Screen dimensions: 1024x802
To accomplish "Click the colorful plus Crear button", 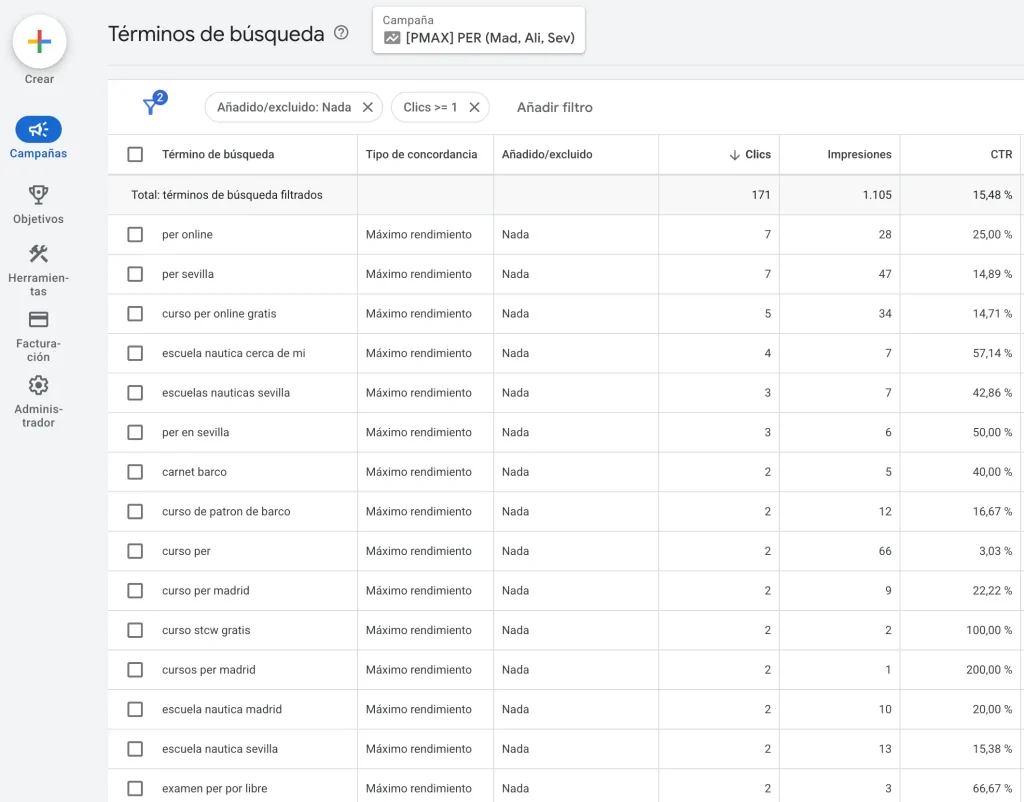I will tap(39, 42).
